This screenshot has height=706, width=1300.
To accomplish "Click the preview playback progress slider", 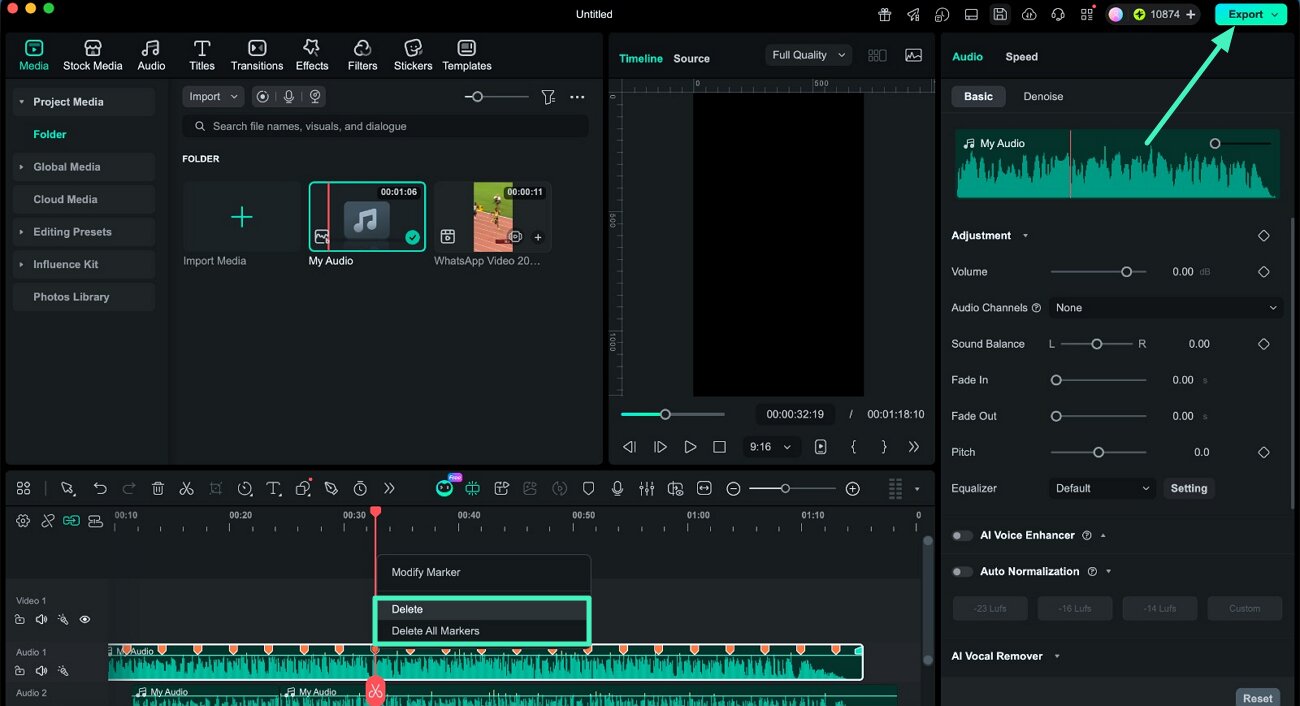I will [673, 414].
